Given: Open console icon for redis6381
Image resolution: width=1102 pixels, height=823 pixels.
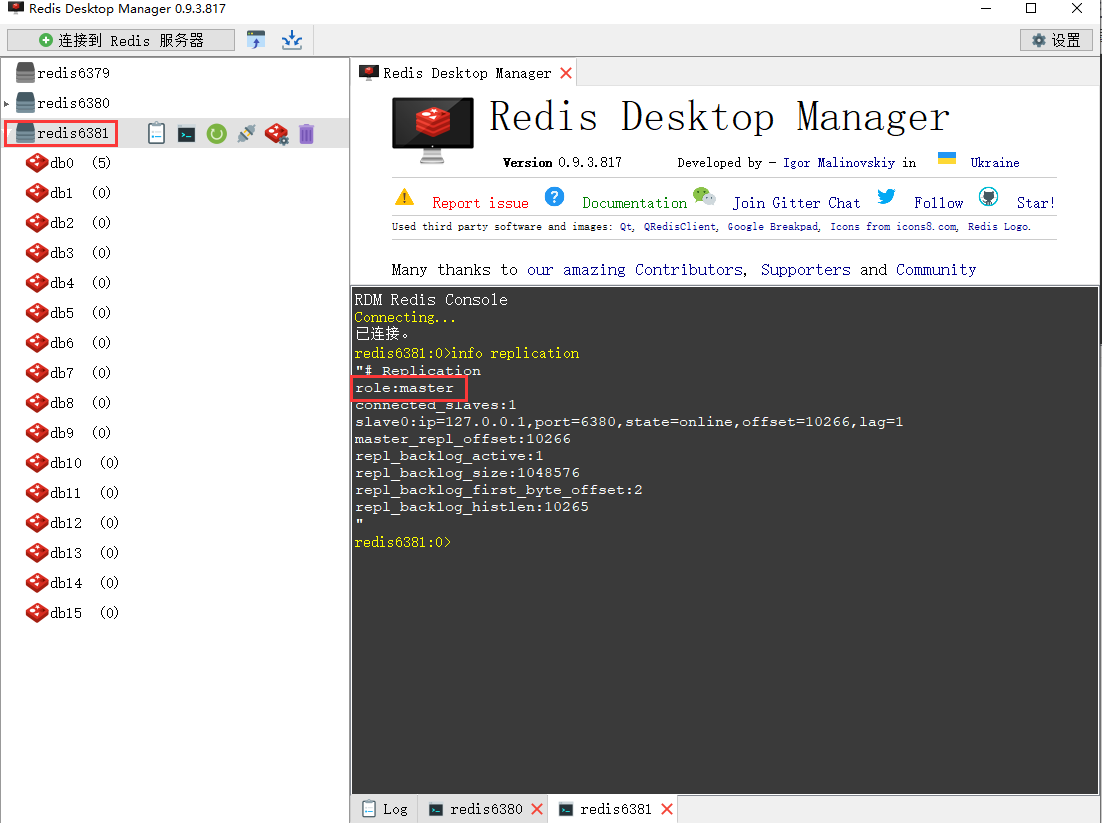Looking at the screenshot, I should pyautogui.click(x=186, y=134).
